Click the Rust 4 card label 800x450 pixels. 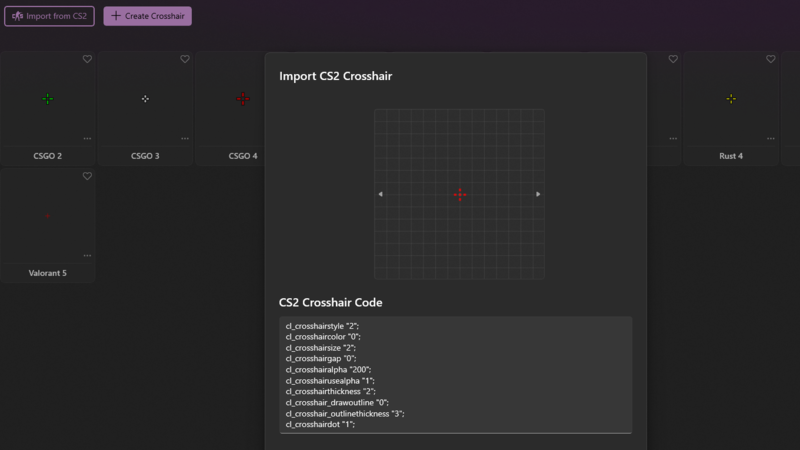tap(731, 156)
